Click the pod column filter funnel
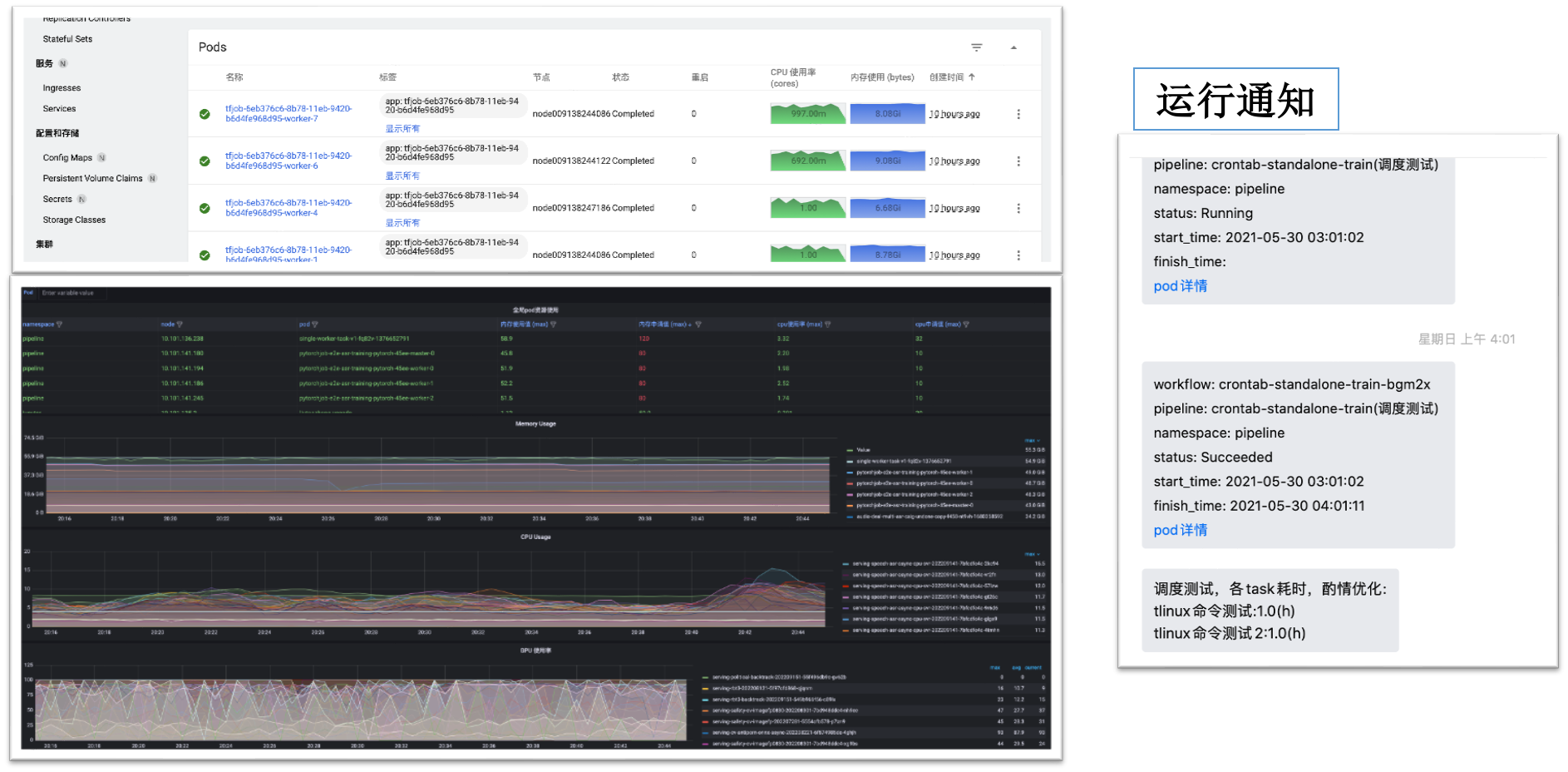 pos(314,324)
